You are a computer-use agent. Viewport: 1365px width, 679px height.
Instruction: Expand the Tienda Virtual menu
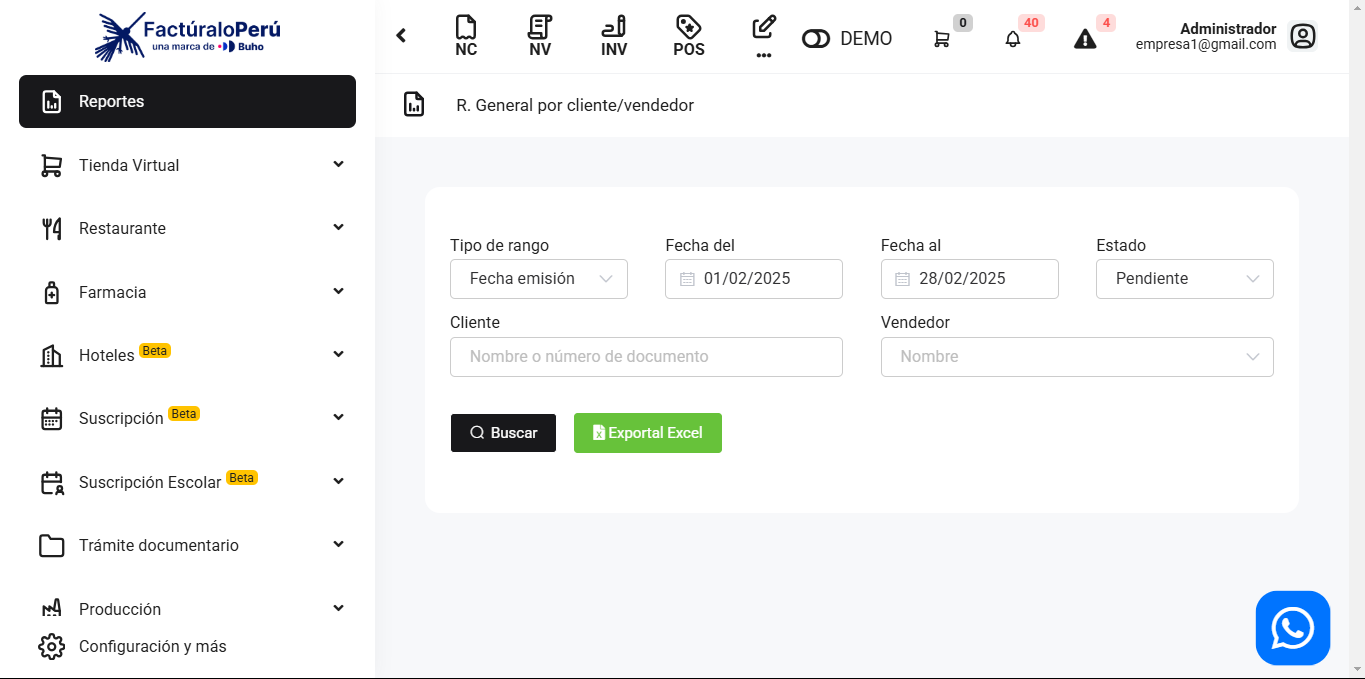coord(187,165)
